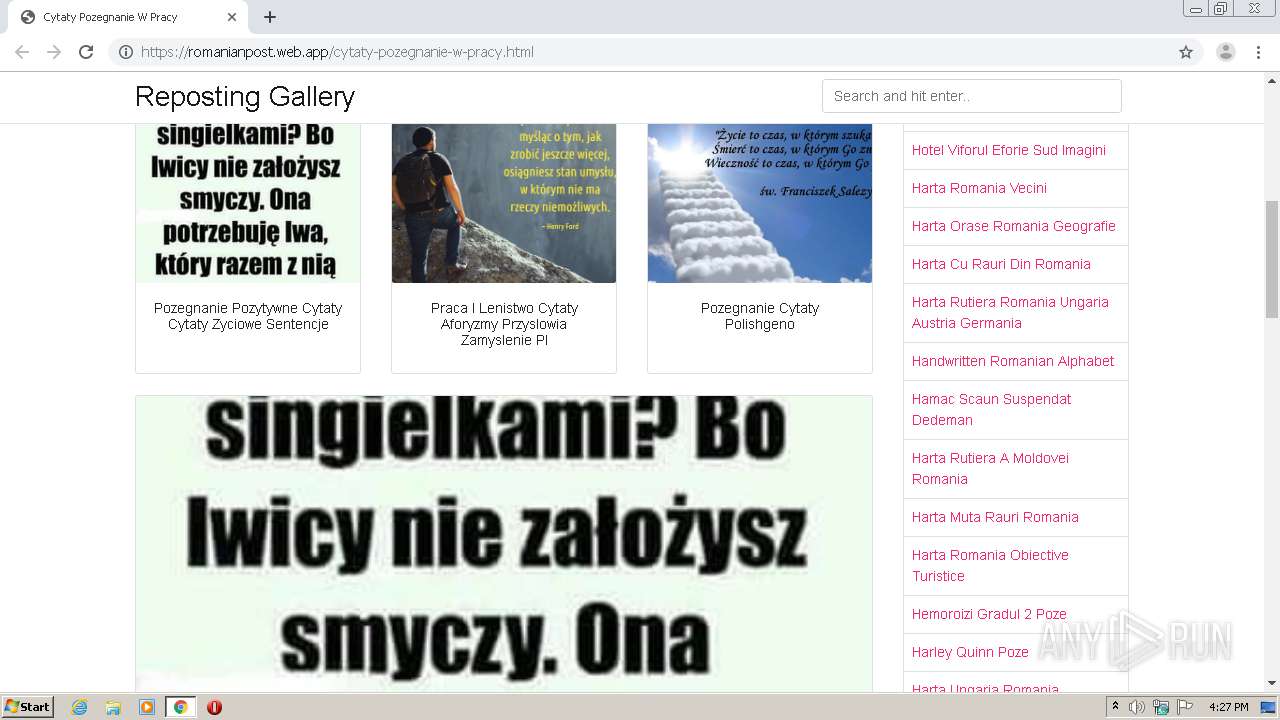Show hidden system tray icons

[1116, 707]
